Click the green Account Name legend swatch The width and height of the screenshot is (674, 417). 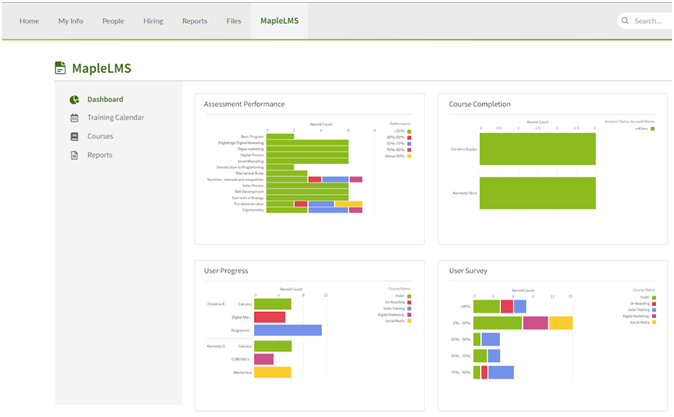coord(653,129)
